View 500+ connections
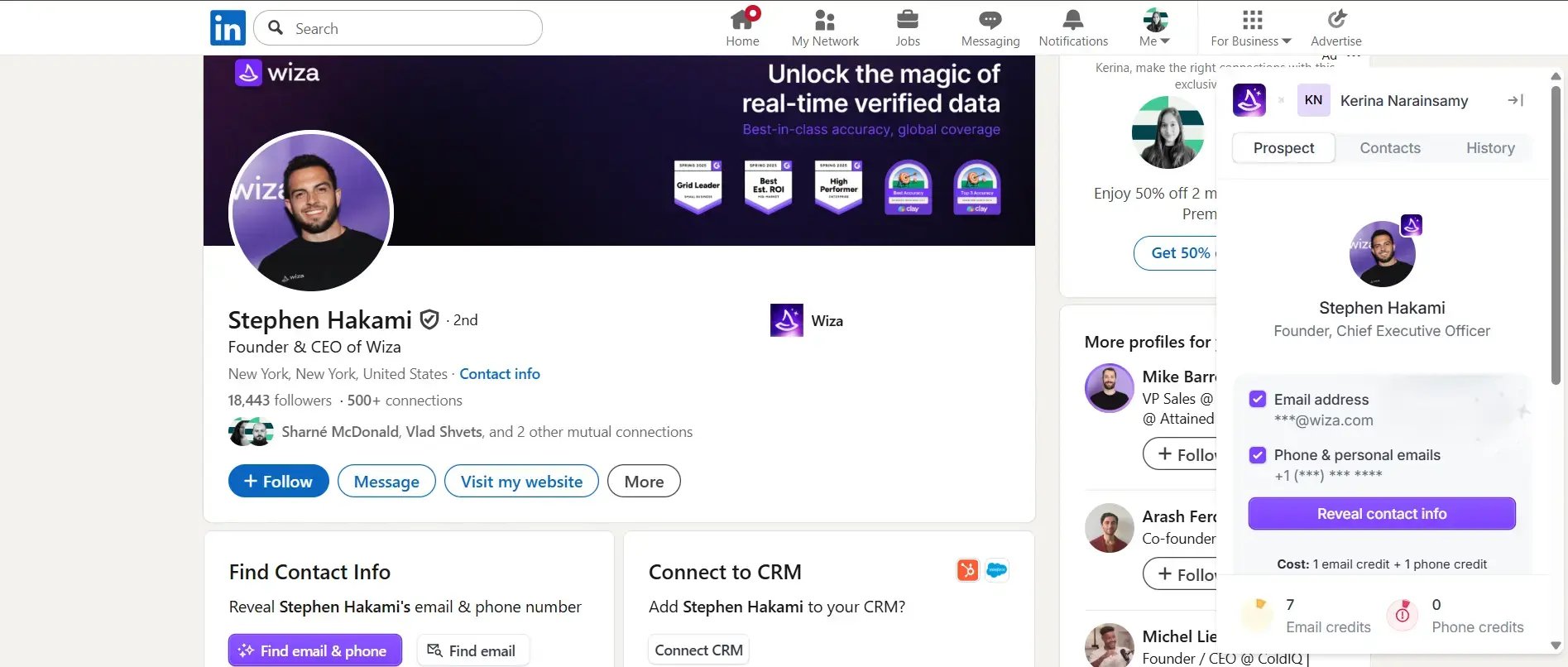 [x=405, y=401]
